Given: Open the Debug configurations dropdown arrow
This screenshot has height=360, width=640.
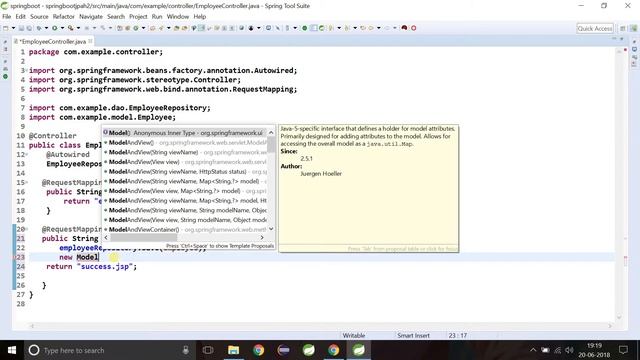Looking at the screenshot, I should pos(46,28).
